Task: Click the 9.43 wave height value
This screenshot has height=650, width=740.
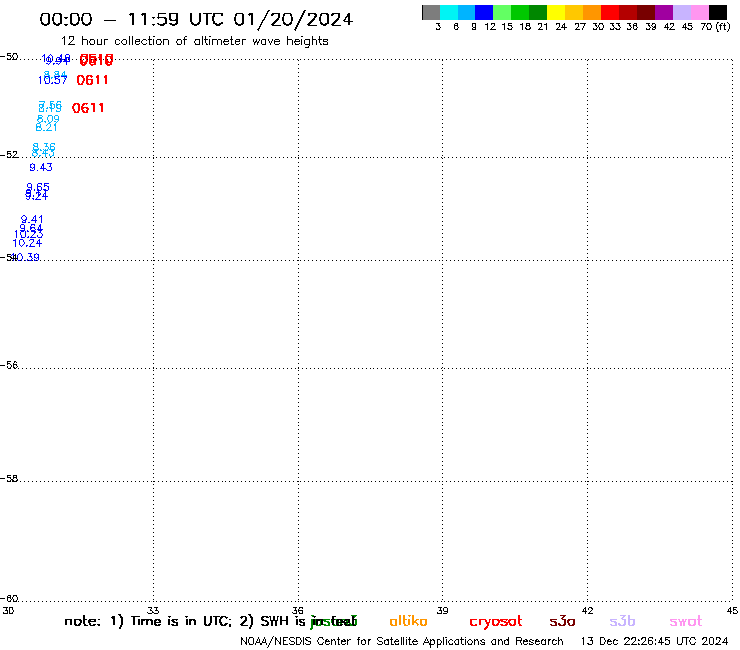Action: [x=41, y=168]
